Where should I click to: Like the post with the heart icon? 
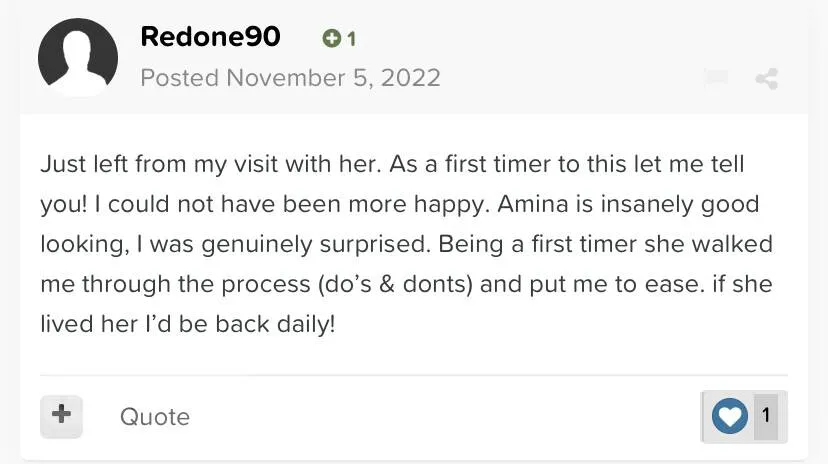click(x=729, y=416)
